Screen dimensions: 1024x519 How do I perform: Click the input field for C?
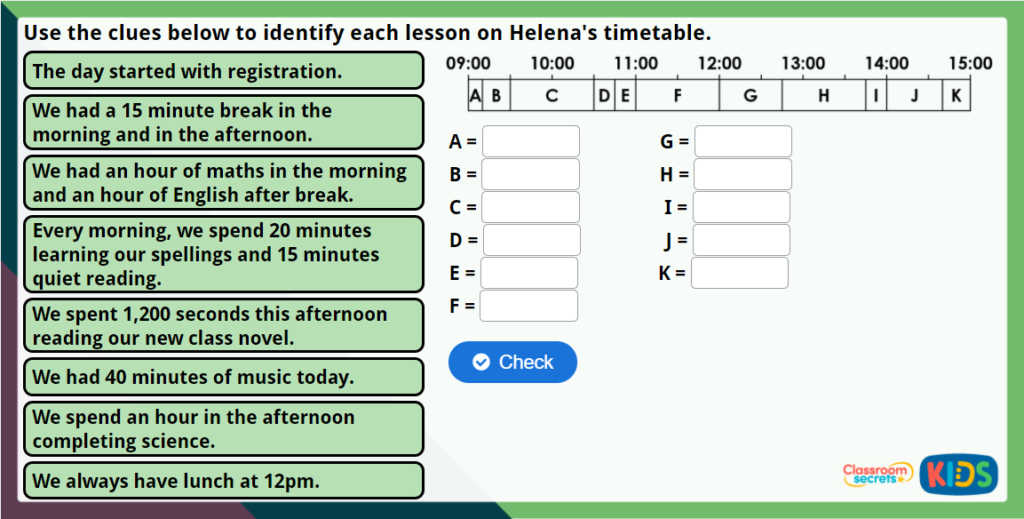click(x=530, y=207)
